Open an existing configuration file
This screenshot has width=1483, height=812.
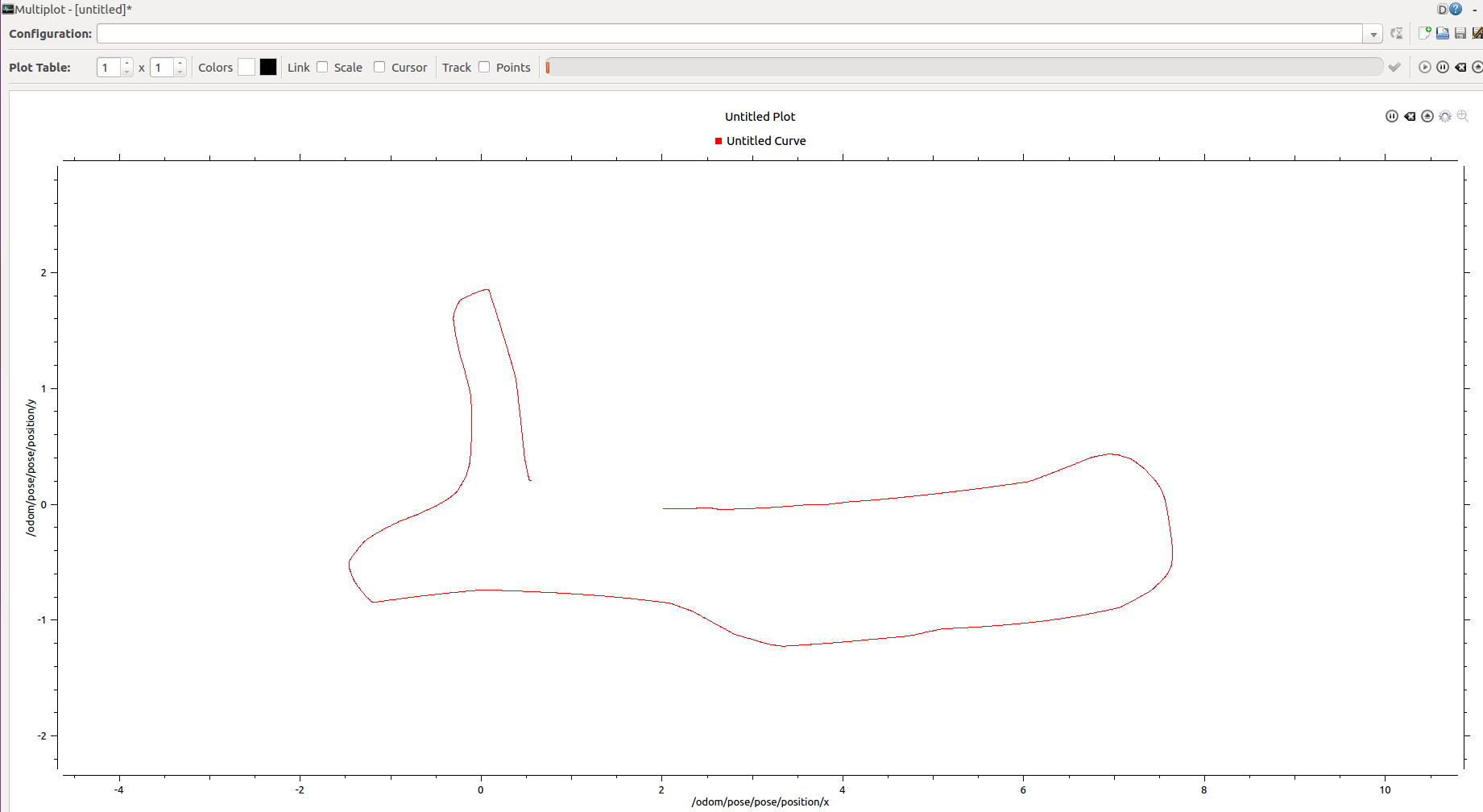click(x=1443, y=33)
